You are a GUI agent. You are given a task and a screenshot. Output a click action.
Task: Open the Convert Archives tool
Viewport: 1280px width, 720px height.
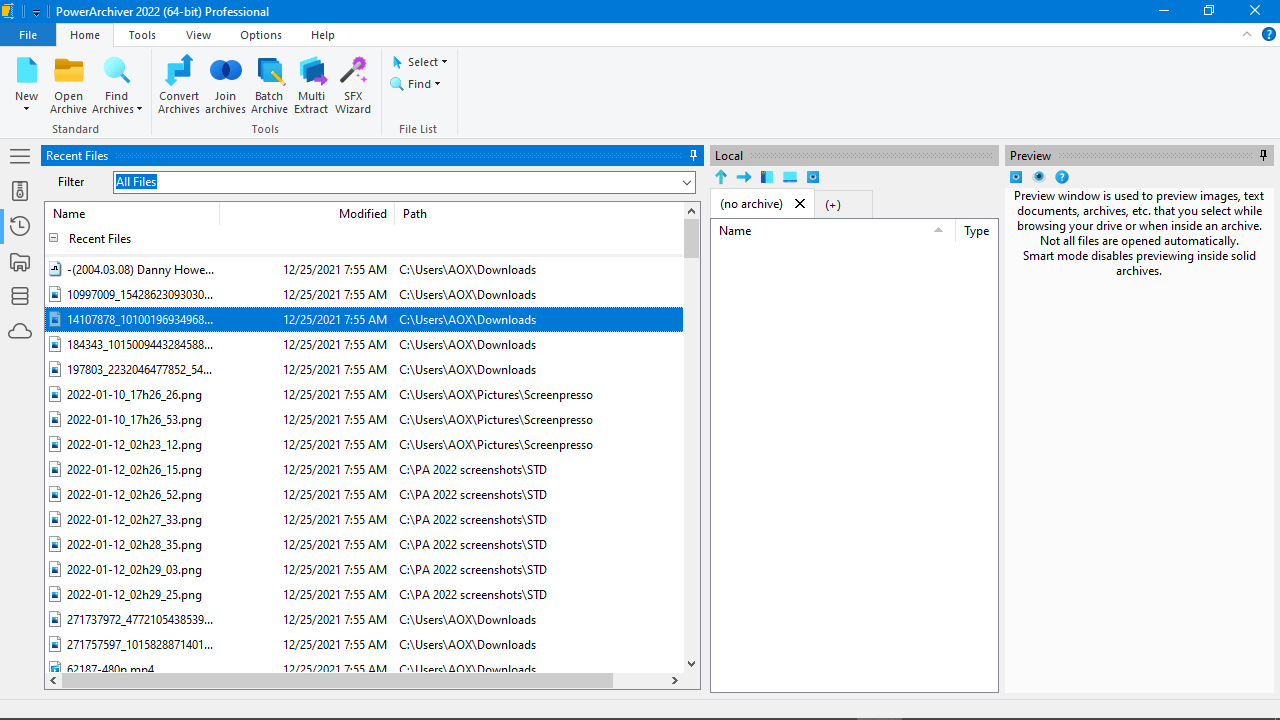179,85
